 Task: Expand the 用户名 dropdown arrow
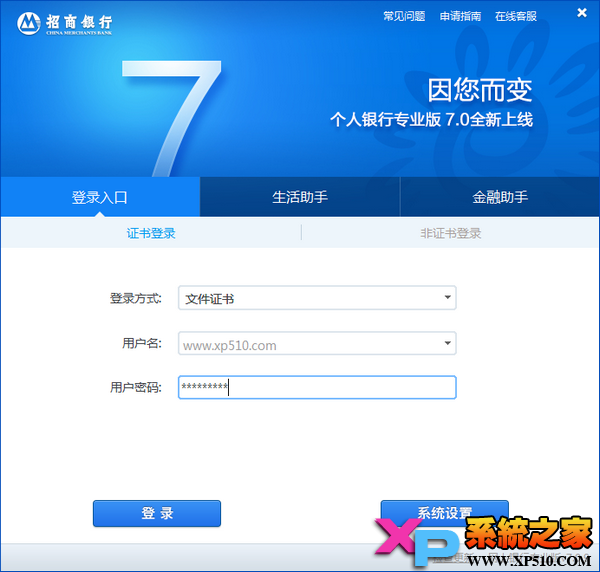click(x=447, y=343)
